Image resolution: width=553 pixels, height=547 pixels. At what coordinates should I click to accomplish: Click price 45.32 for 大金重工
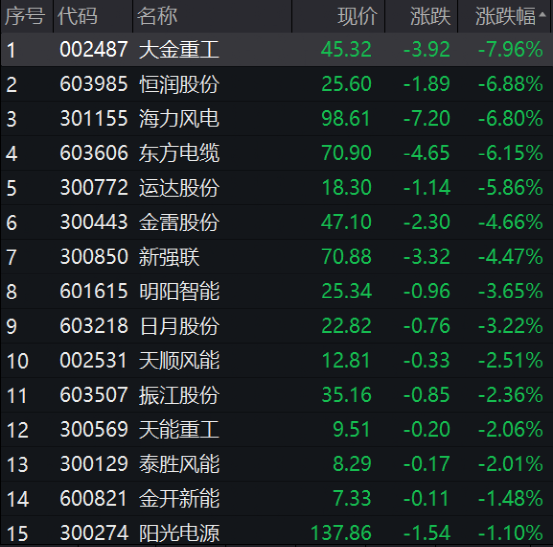click(346, 49)
